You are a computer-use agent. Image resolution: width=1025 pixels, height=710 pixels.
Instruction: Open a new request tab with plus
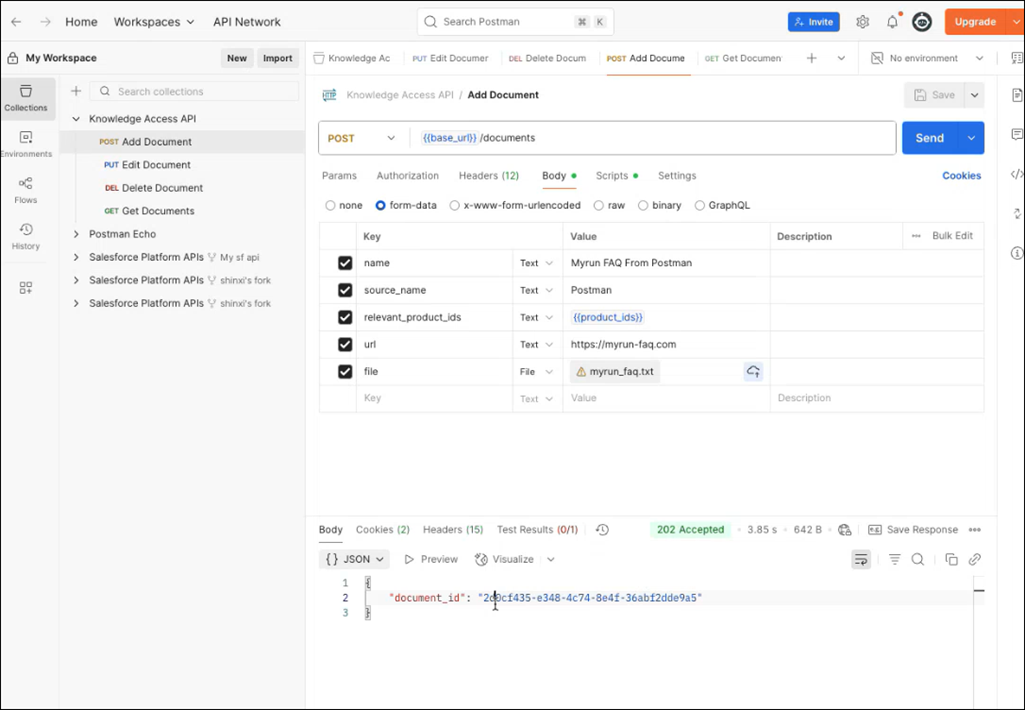pyautogui.click(x=811, y=58)
